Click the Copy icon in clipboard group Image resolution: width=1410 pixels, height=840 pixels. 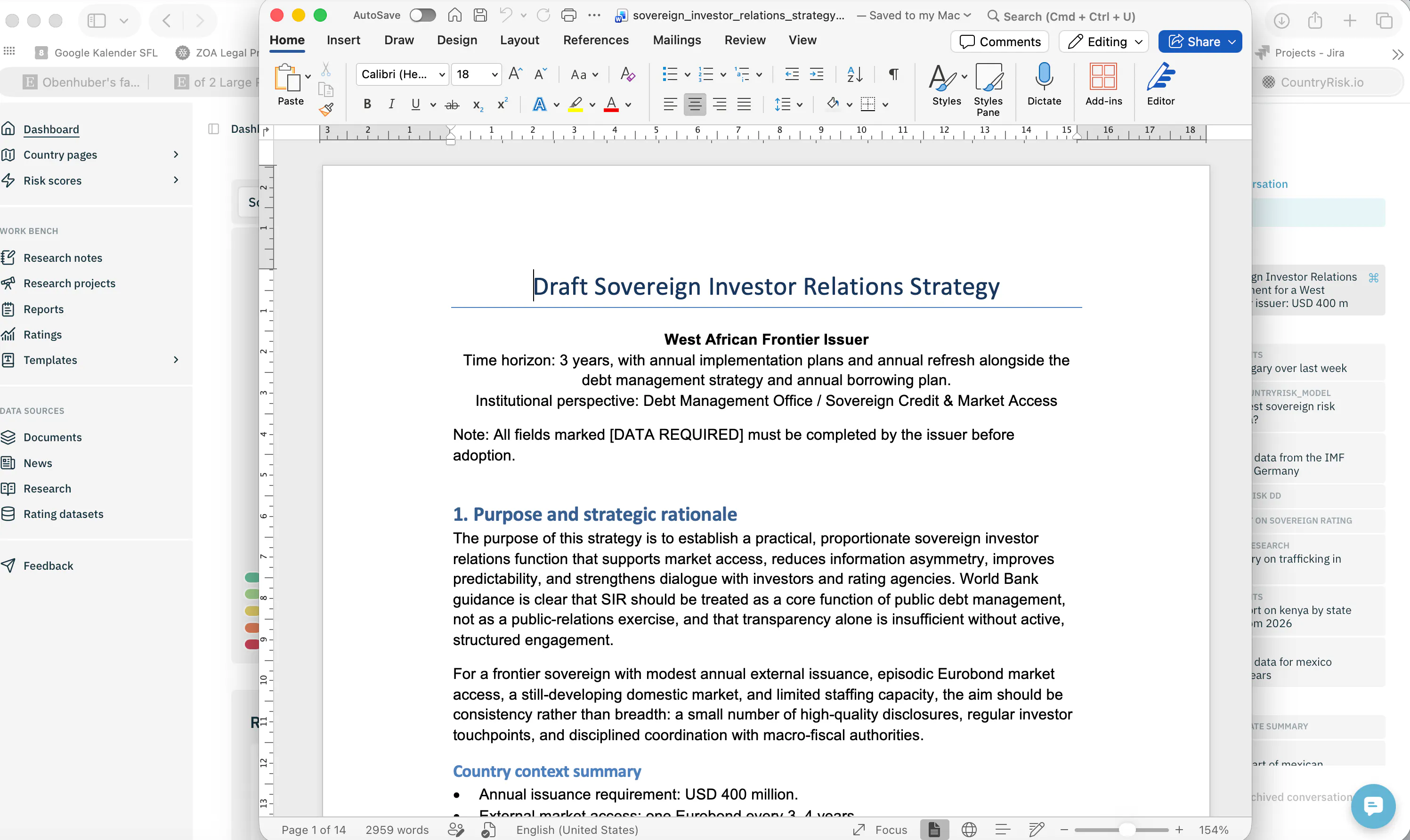pyautogui.click(x=325, y=89)
